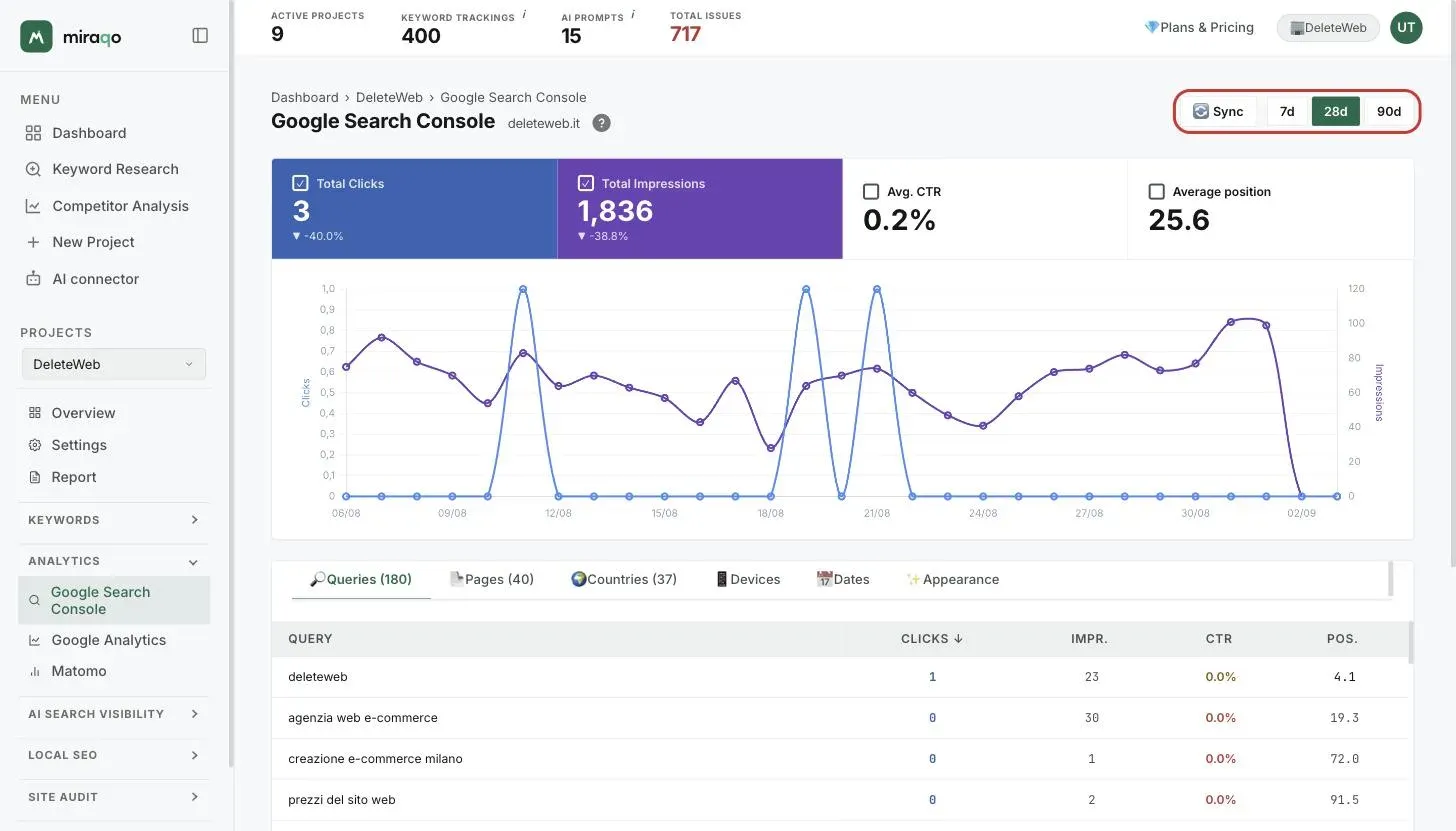Click the New Project plus icon

pos(33,242)
